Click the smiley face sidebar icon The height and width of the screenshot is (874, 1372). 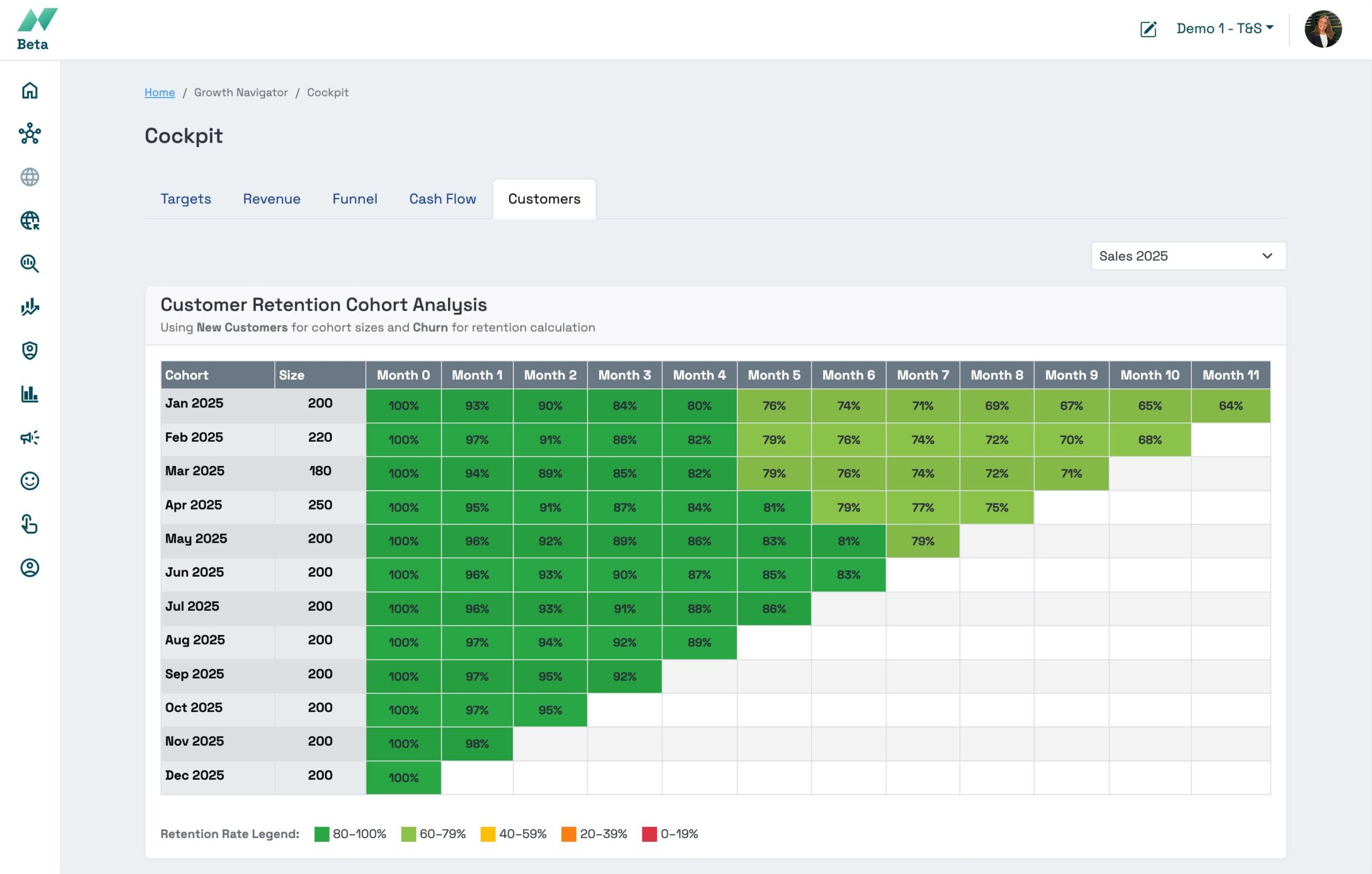tap(29, 480)
